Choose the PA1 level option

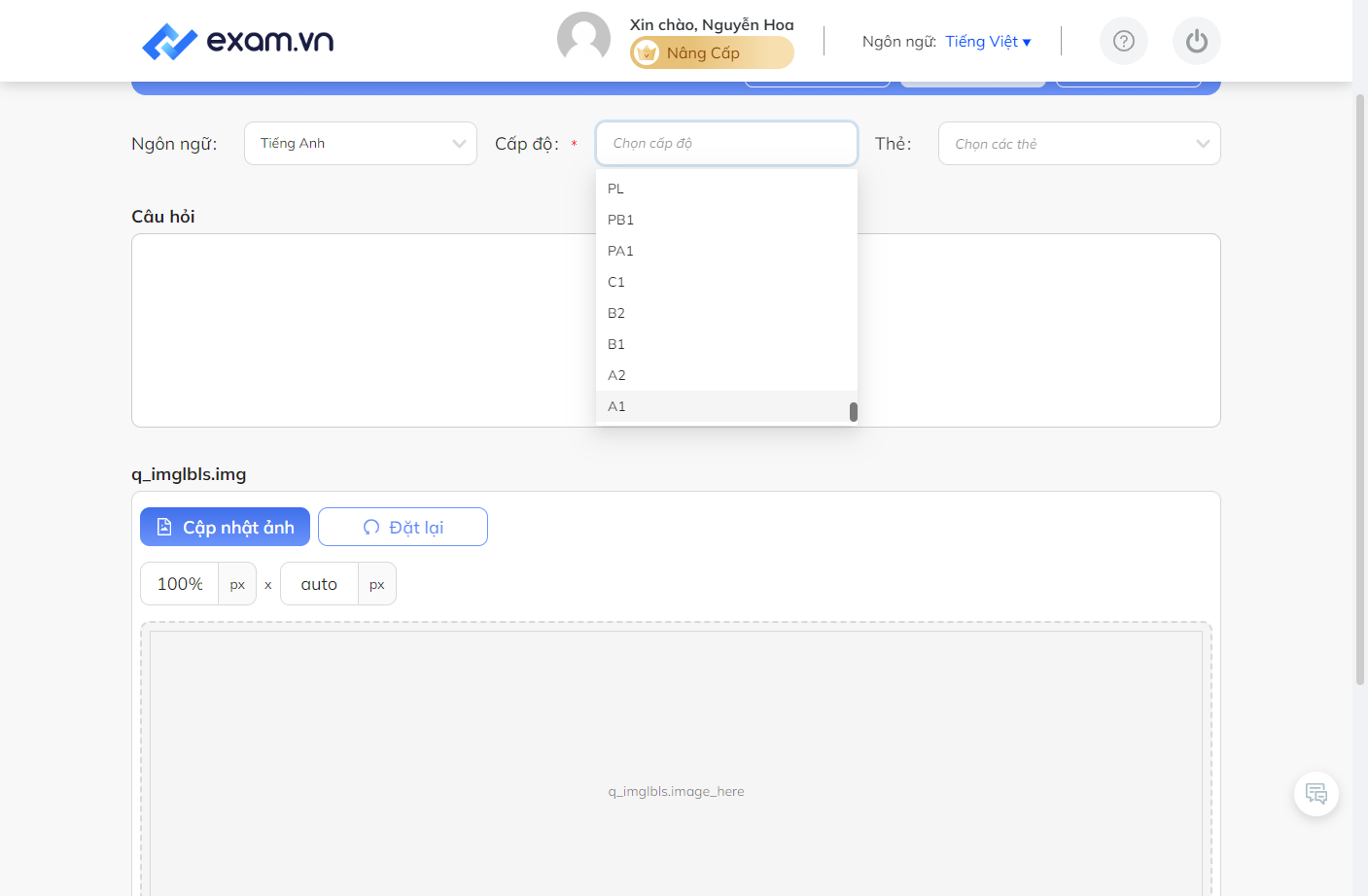click(x=726, y=251)
